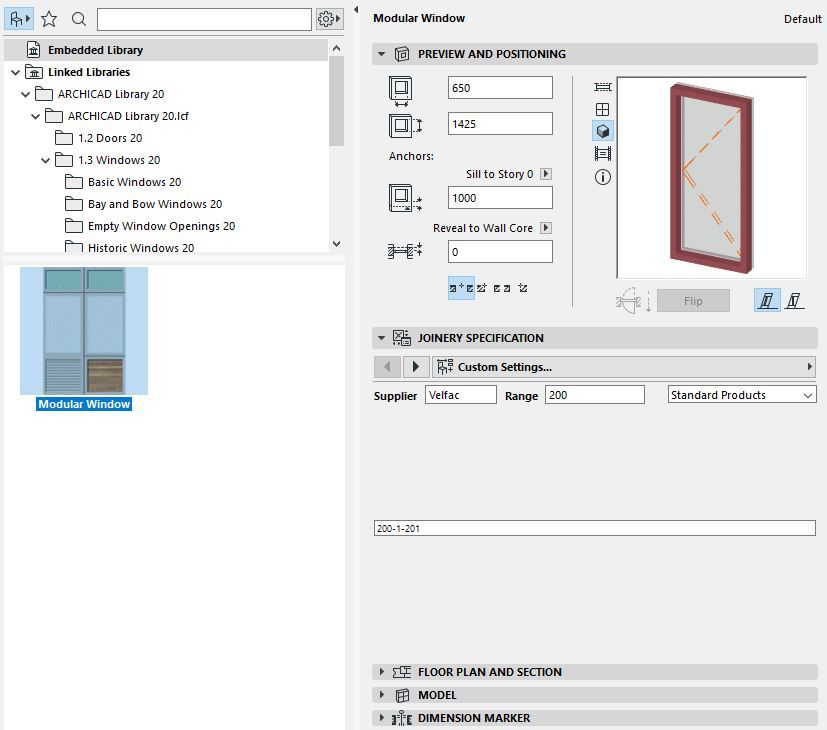Click the Floor Plan and Section icon
The width and height of the screenshot is (827, 730).
(x=401, y=671)
